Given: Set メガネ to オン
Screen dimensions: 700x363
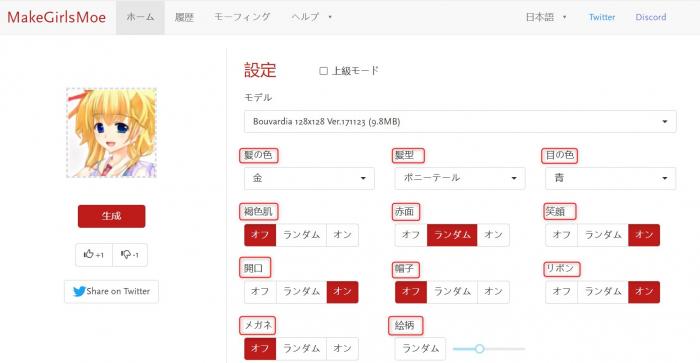Looking at the screenshot, I should (x=342, y=349).
